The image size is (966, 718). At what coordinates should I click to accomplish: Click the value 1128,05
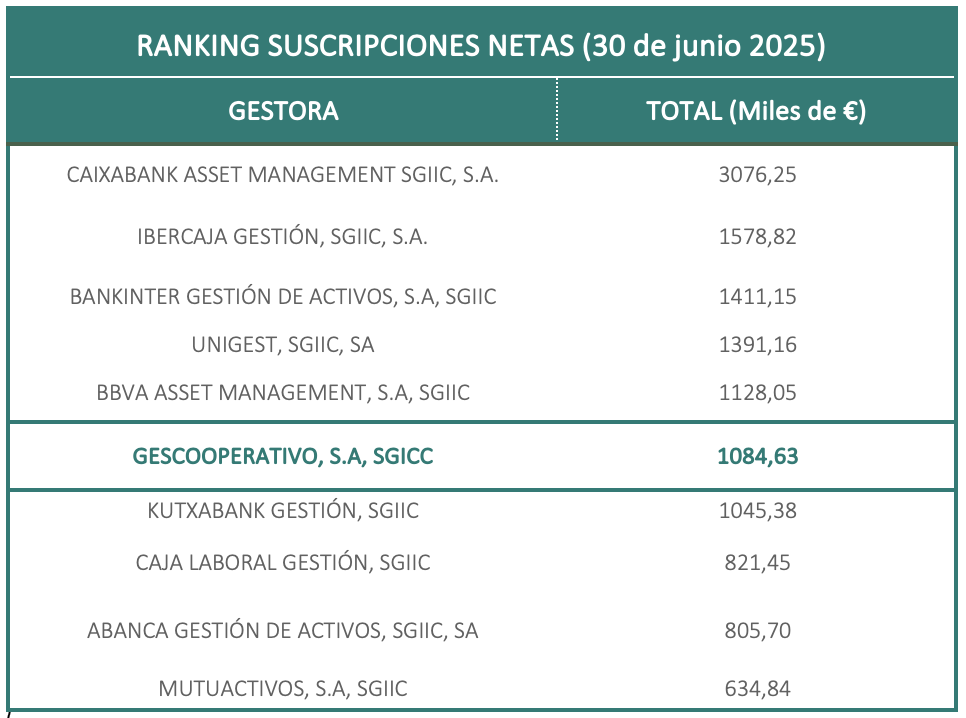pos(758,393)
